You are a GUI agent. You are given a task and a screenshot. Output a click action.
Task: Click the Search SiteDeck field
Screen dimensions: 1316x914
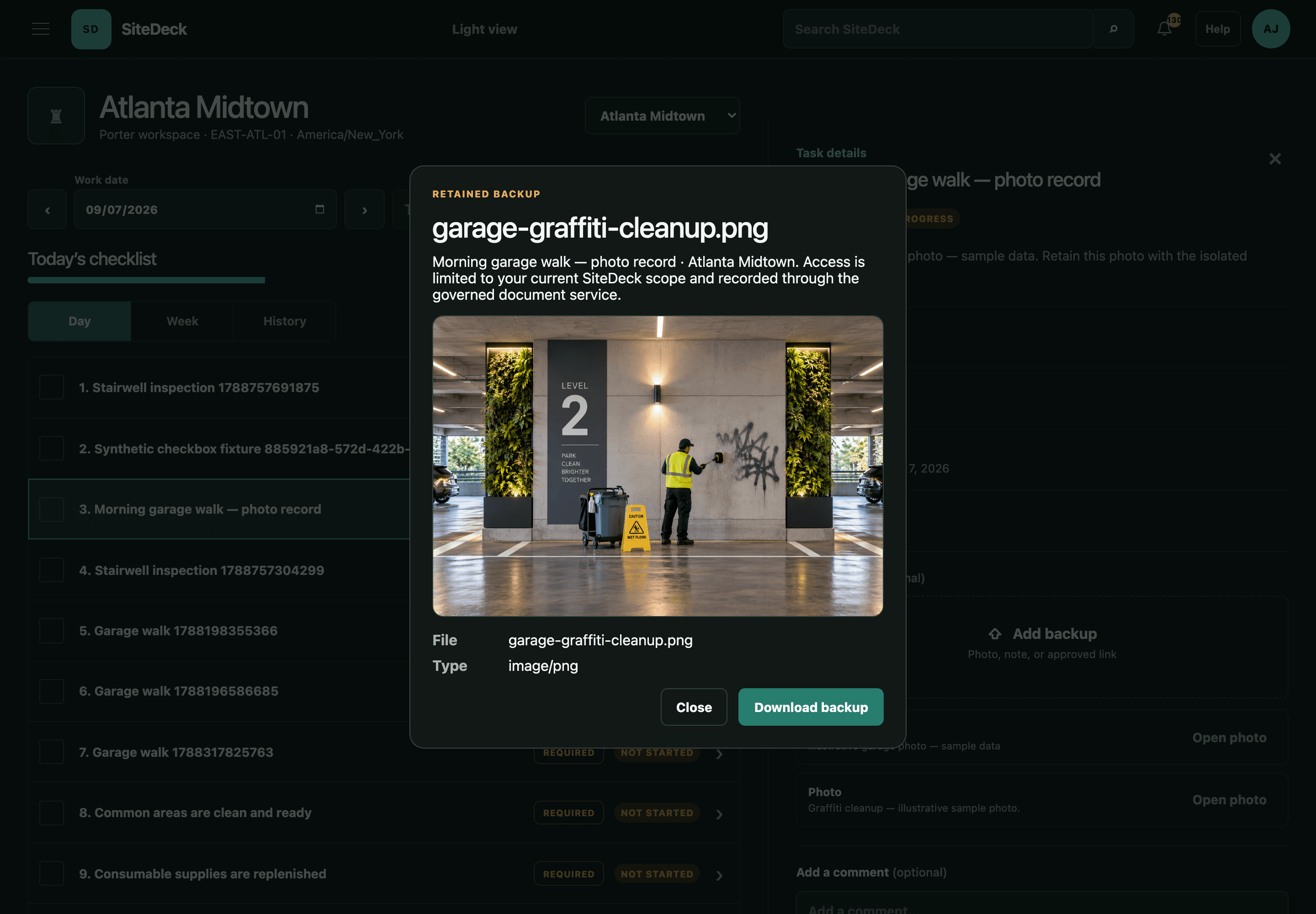point(938,29)
